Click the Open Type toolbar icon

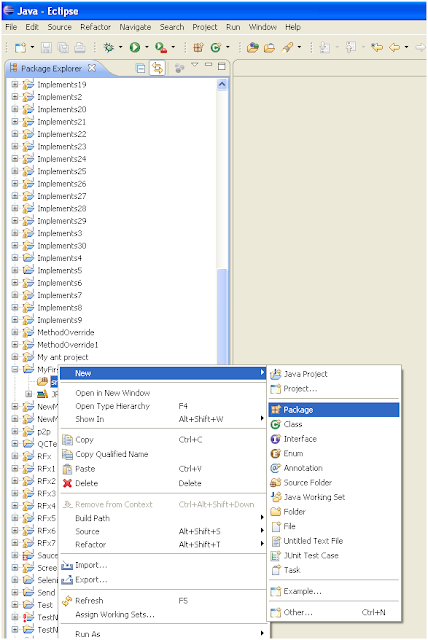pos(253,48)
